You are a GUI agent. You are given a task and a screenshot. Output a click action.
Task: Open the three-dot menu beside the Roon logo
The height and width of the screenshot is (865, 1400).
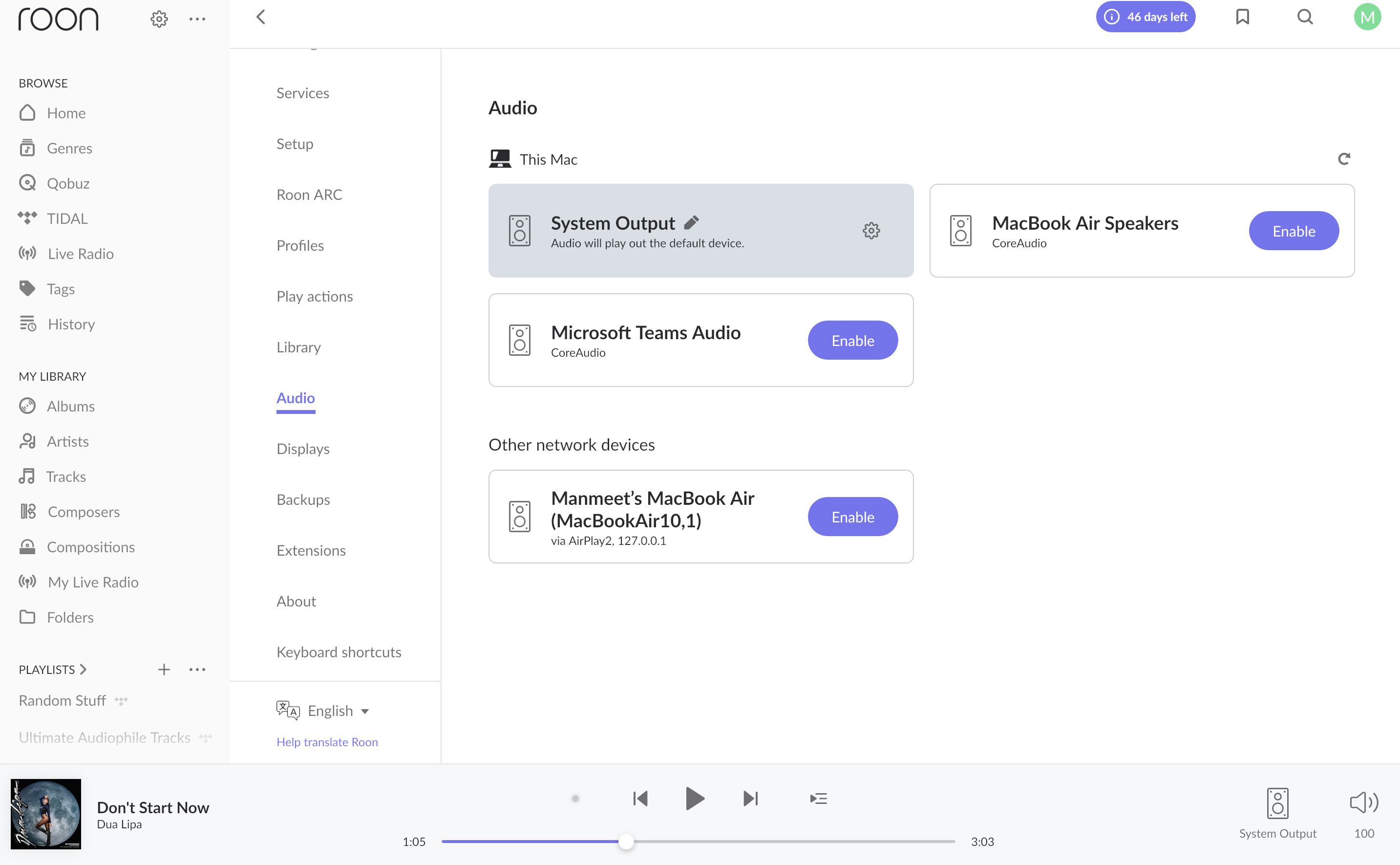pyautogui.click(x=197, y=19)
